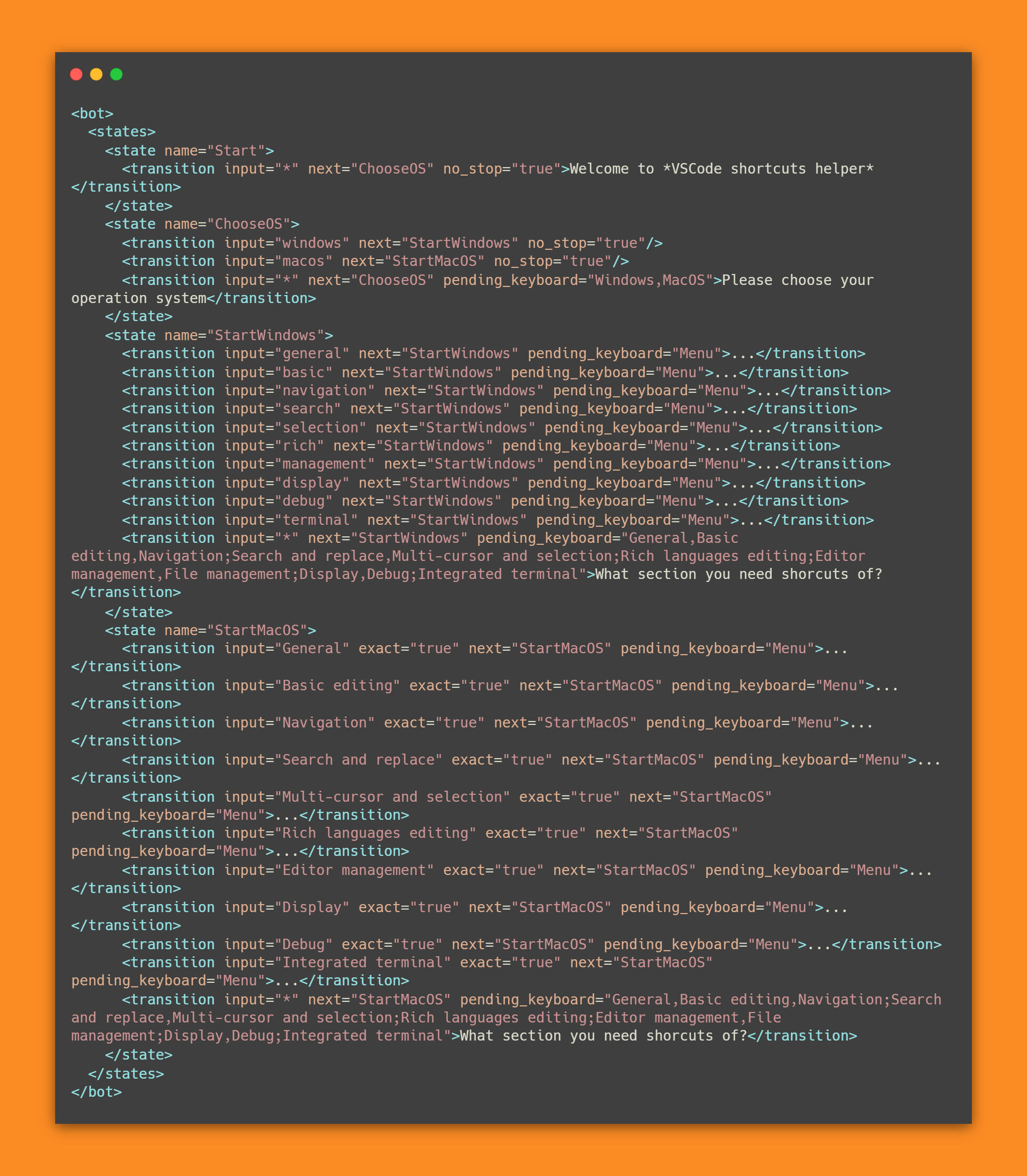Click the input="windows" attribute
Screen dimensions: 1027x1176
tap(286, 242)
